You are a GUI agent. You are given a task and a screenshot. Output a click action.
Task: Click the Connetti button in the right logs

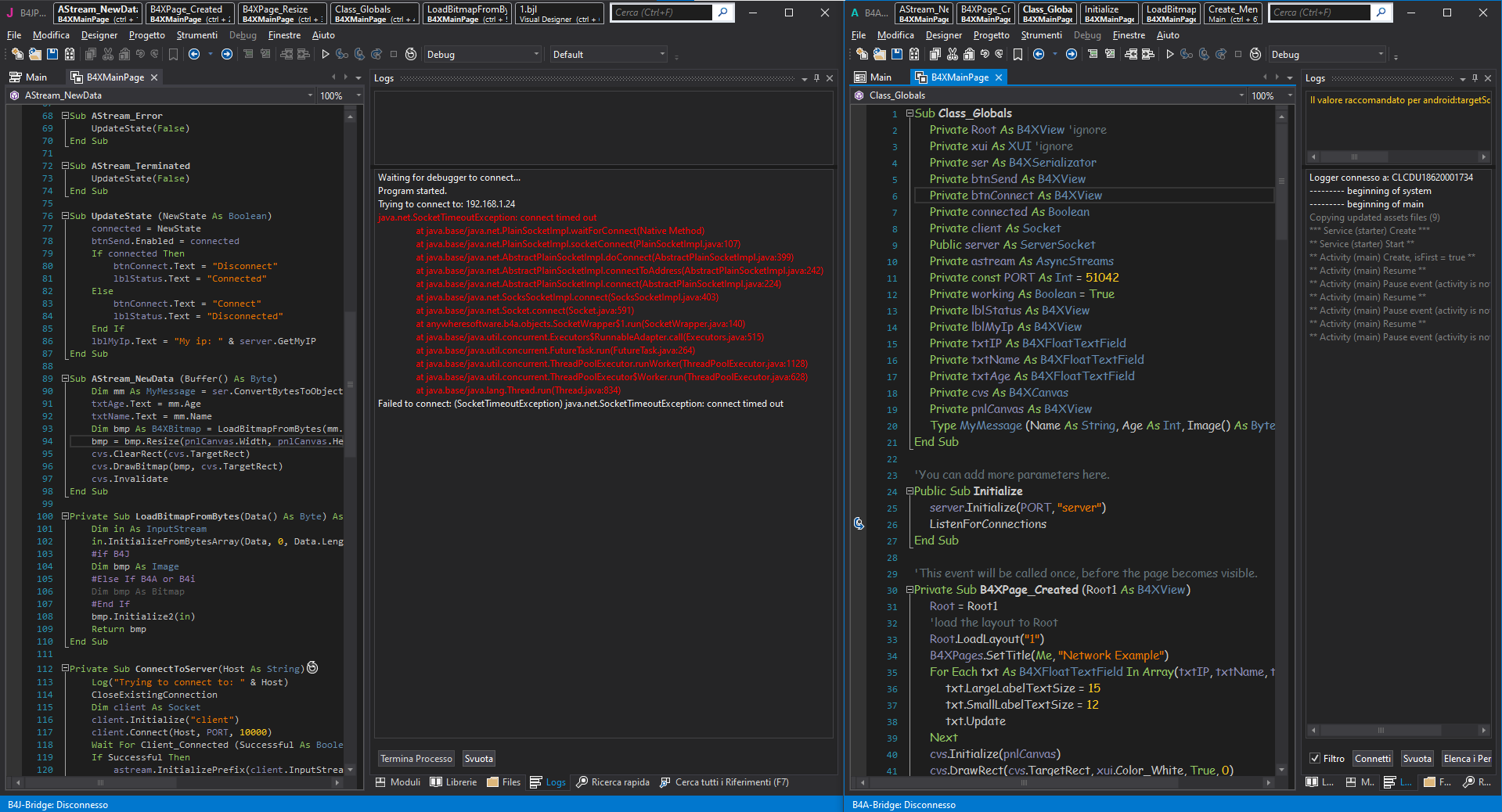coord(1372,758)
